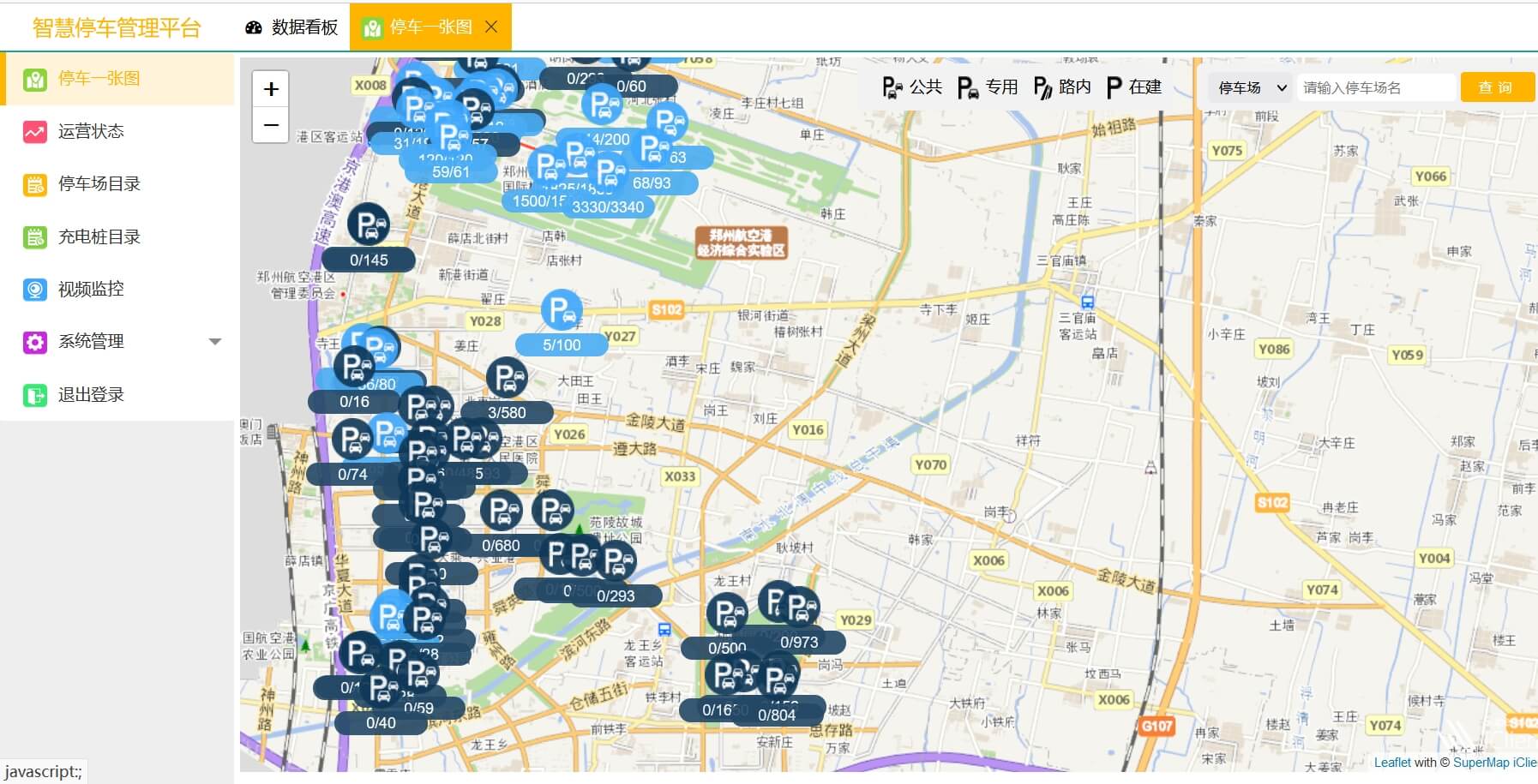Select parking marker above the 0/804 label
Image resolution: width=1538 pixels, height=784 pixels.
click(778, 680)
